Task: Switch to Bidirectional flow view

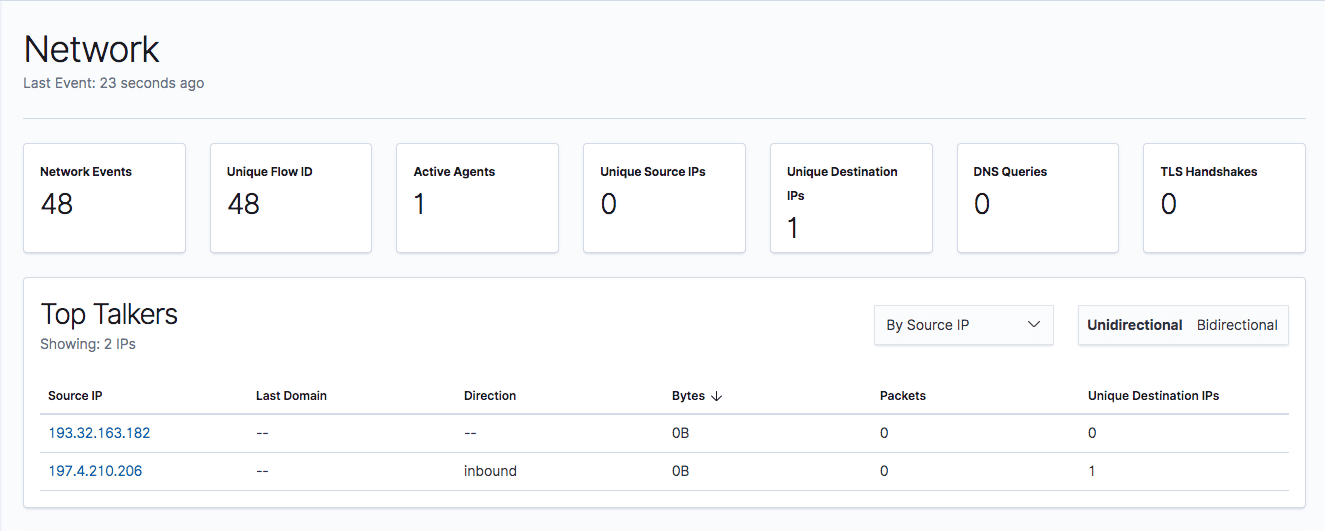Action: (1237, 325)
